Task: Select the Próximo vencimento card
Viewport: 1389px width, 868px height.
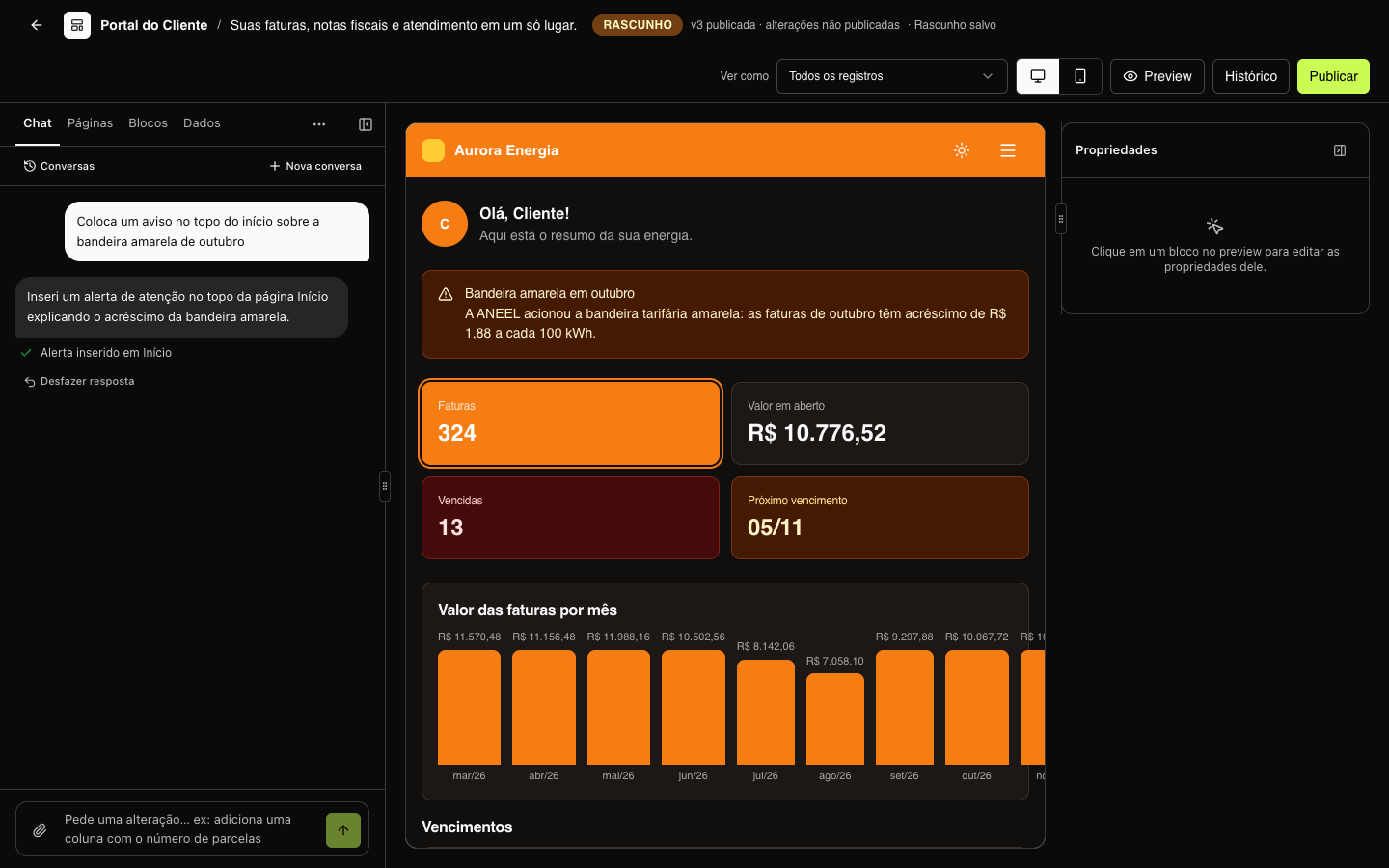Action: [880, 518]
